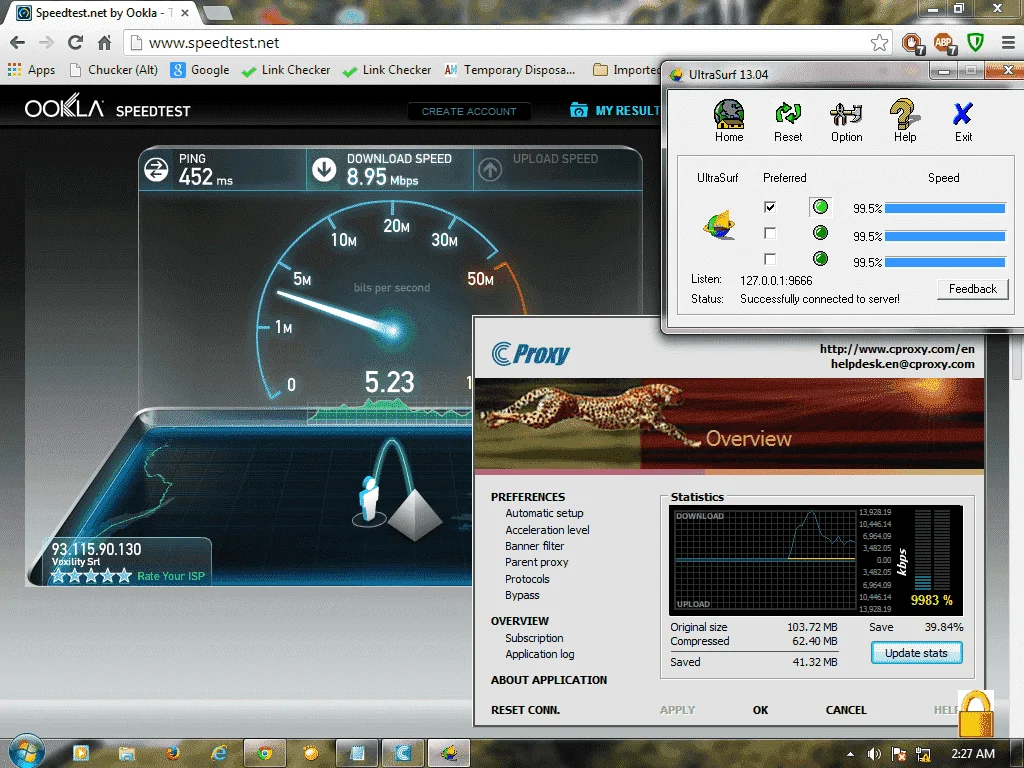Image resolution: width=1024 pixels, height=768 pixels.
Task: Click the upload speed arrow icon
Action: point(490,170)
